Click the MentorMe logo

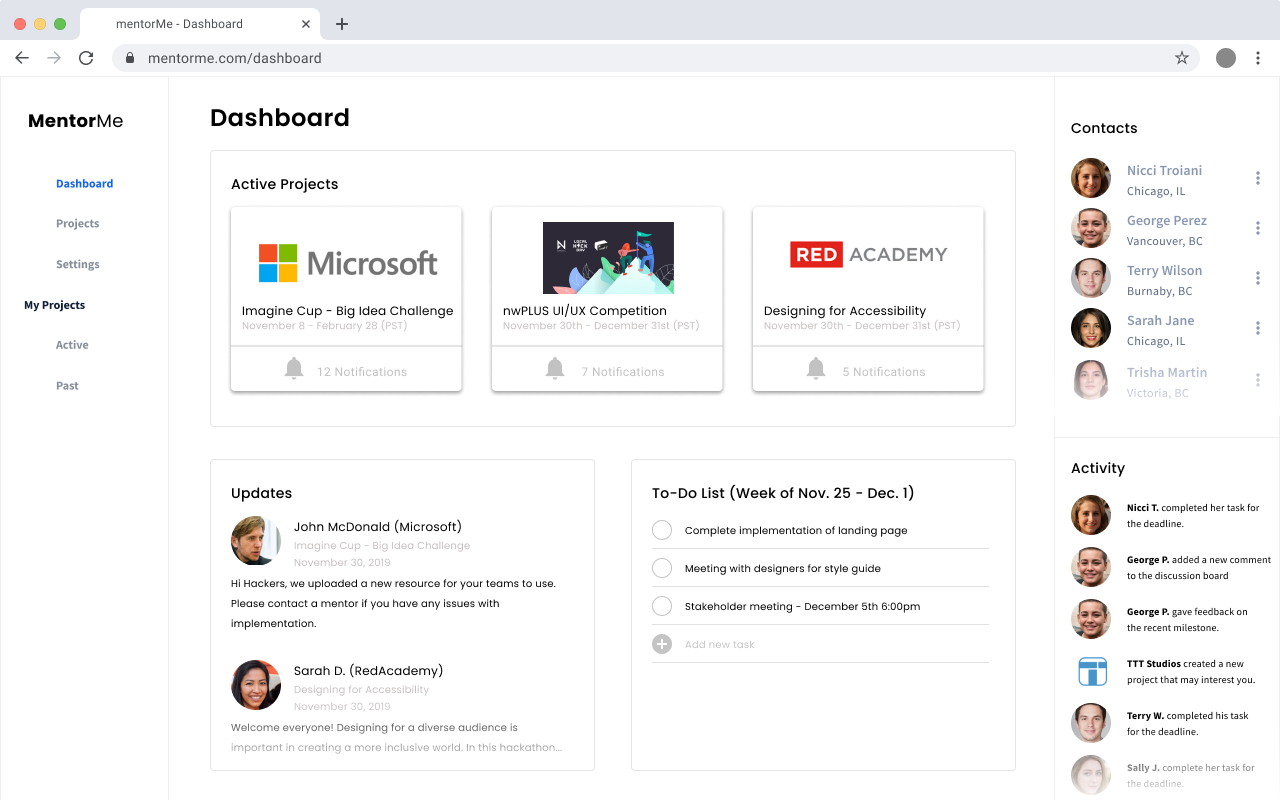pyautogui.click(x=76, y=121)
